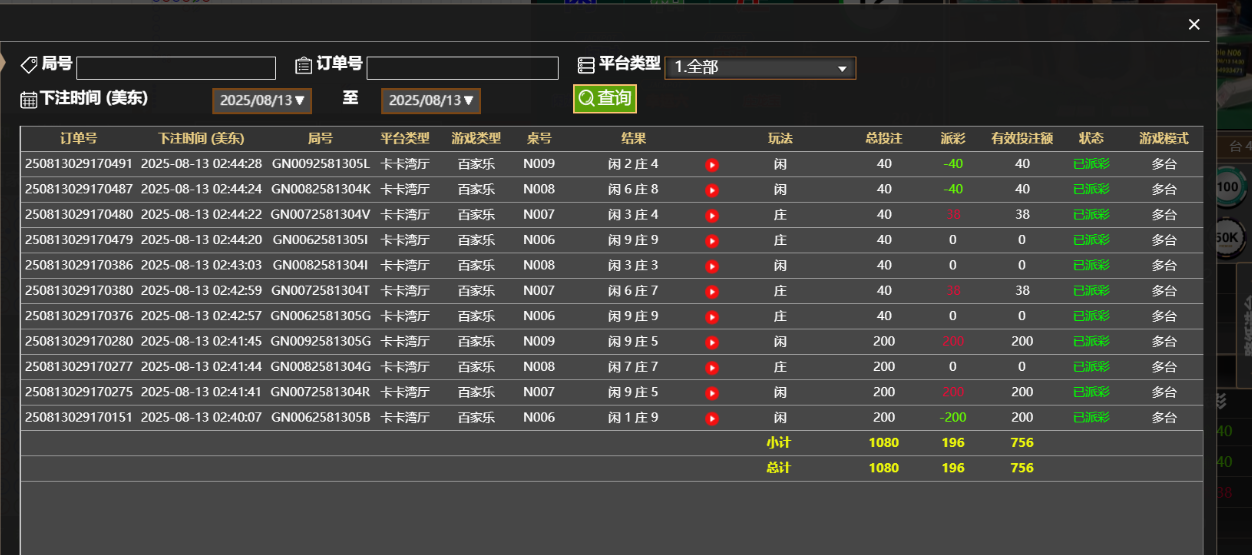Image resolution: width=1252 pixels, height=555 pixels.
Task: Click the 下注时间 (美东) column header
Action: coord(201,139)
